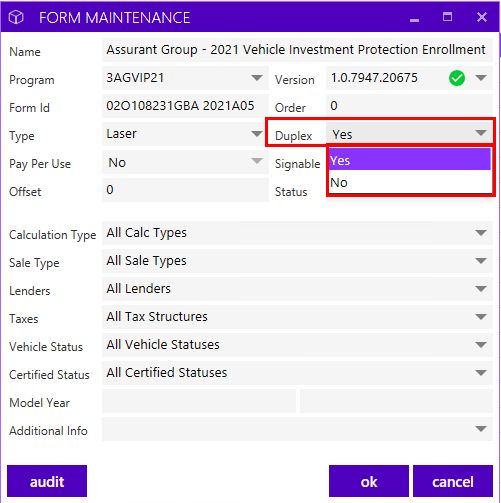Open the Version dropdown arrow
Screen dimensions: 501x503
click(481, 78)
